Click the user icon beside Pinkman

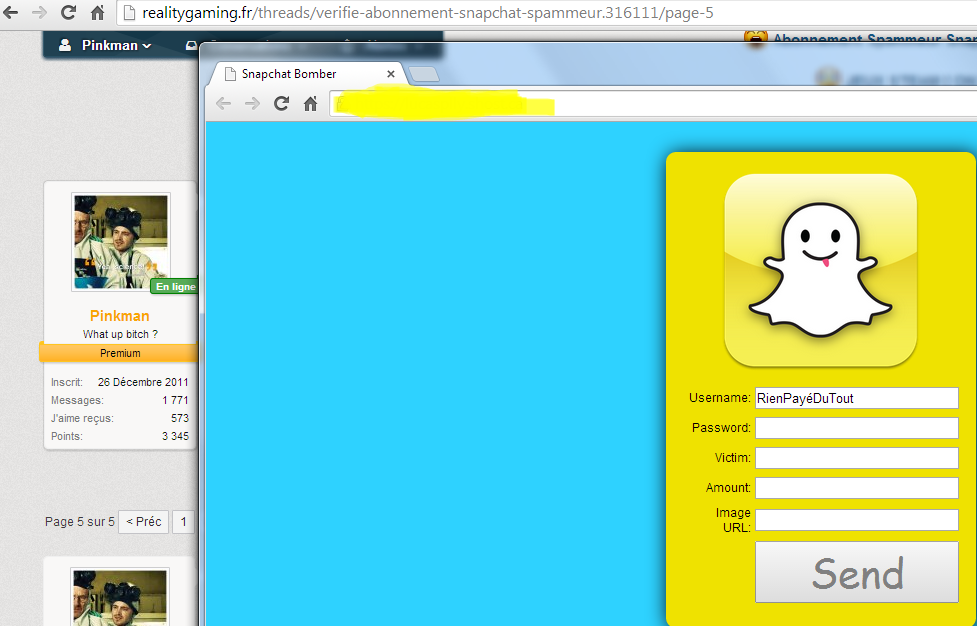pyautogui.click(x=65, y=45)
